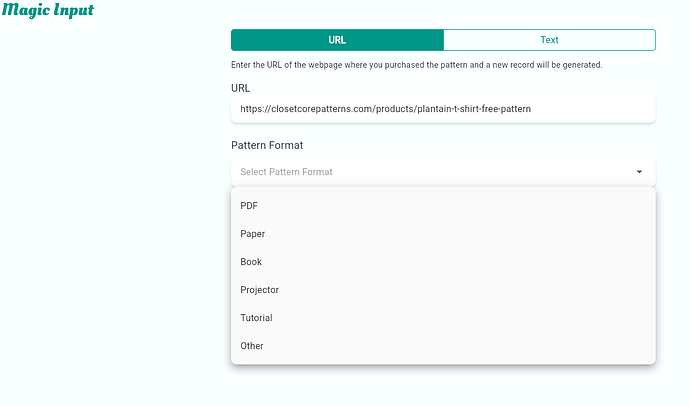Click the Magic Input logo
The image size is (690, 406).
tap(49, 11)
